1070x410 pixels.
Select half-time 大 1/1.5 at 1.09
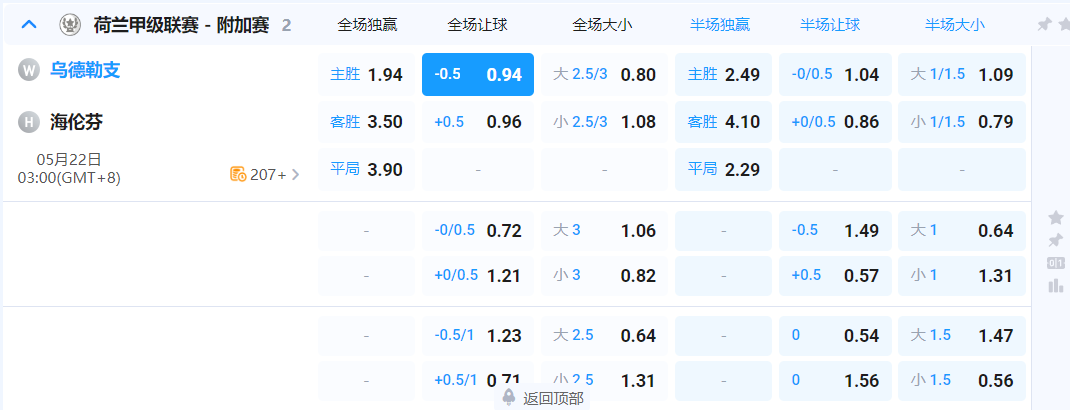tap(961, 74)
